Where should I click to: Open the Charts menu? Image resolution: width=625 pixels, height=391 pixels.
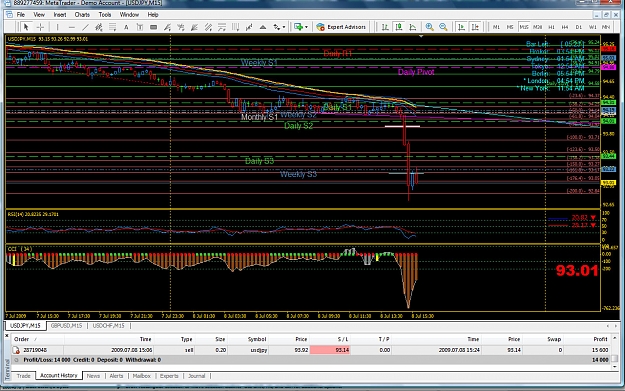click(82, 15)
